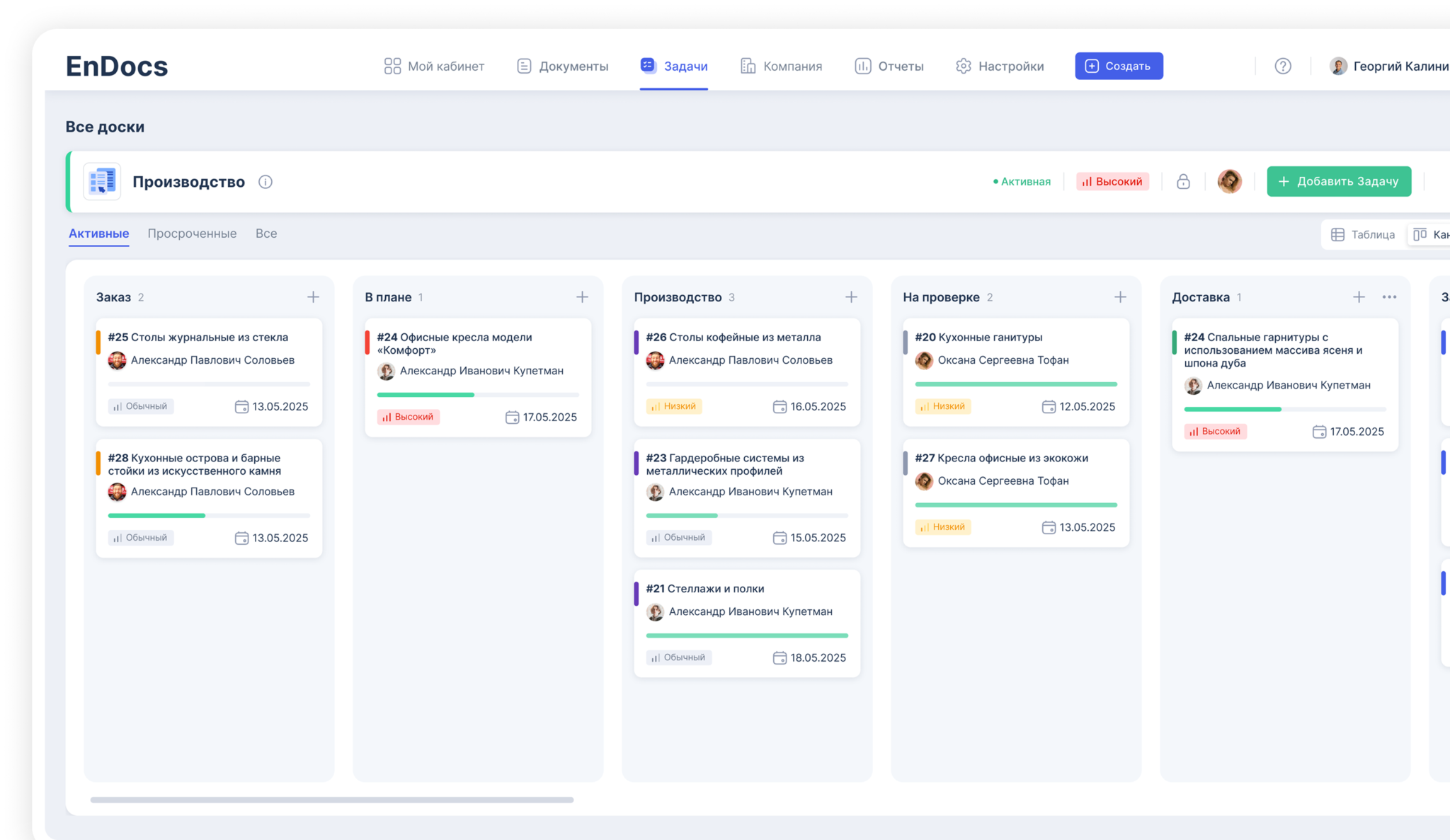
Task: Open the three-dots menu of the Доставка column
Action: pyautogui.click(x=1389, y=297)
